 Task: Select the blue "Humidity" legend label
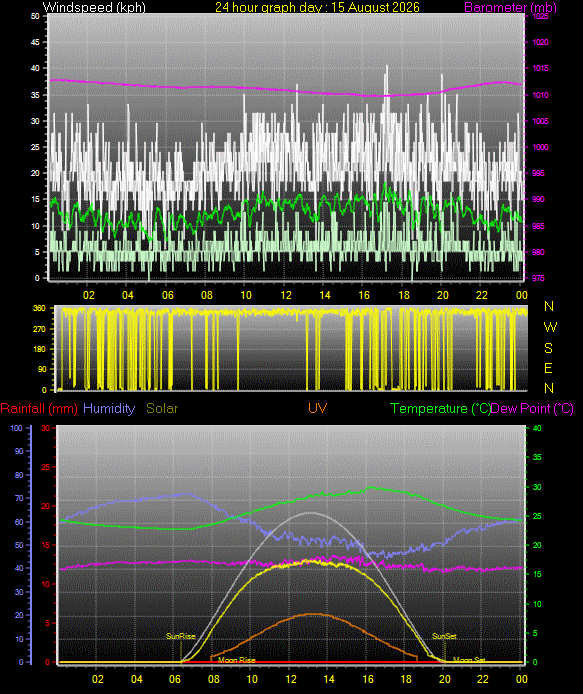pyautogui.click(x=109, y=408)
